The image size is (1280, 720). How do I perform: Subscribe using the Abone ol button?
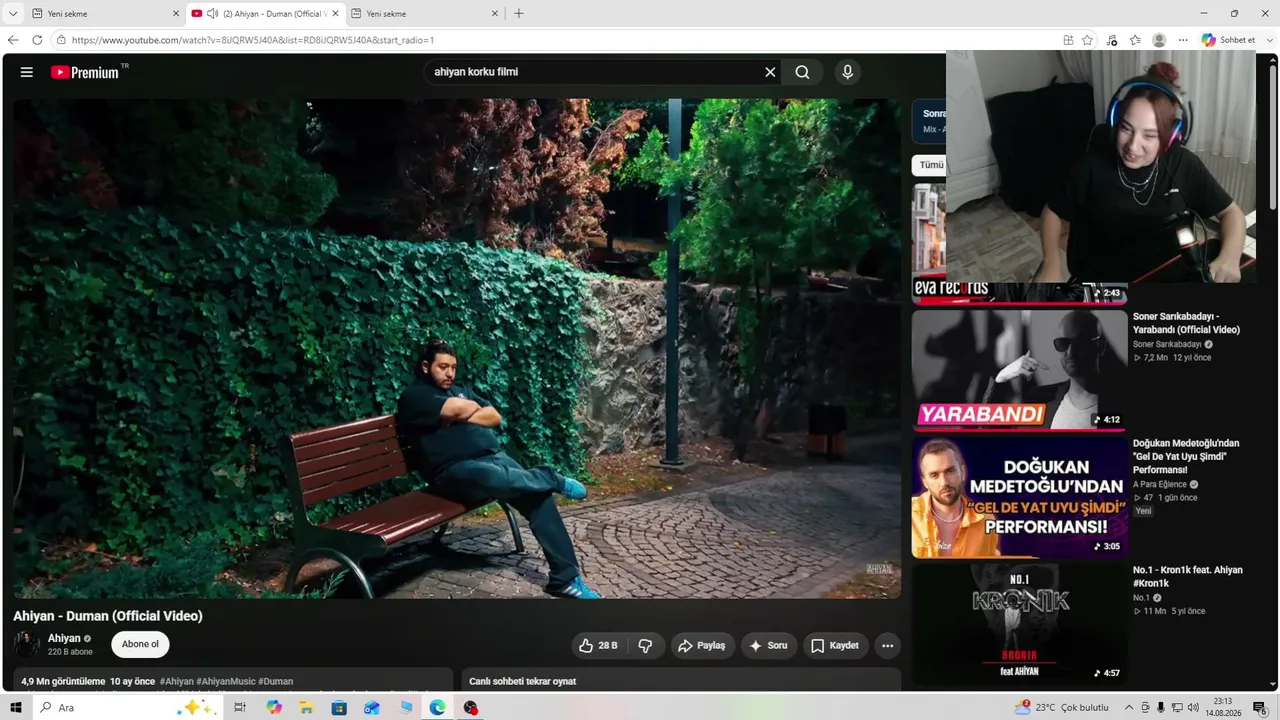pos(140,644)
